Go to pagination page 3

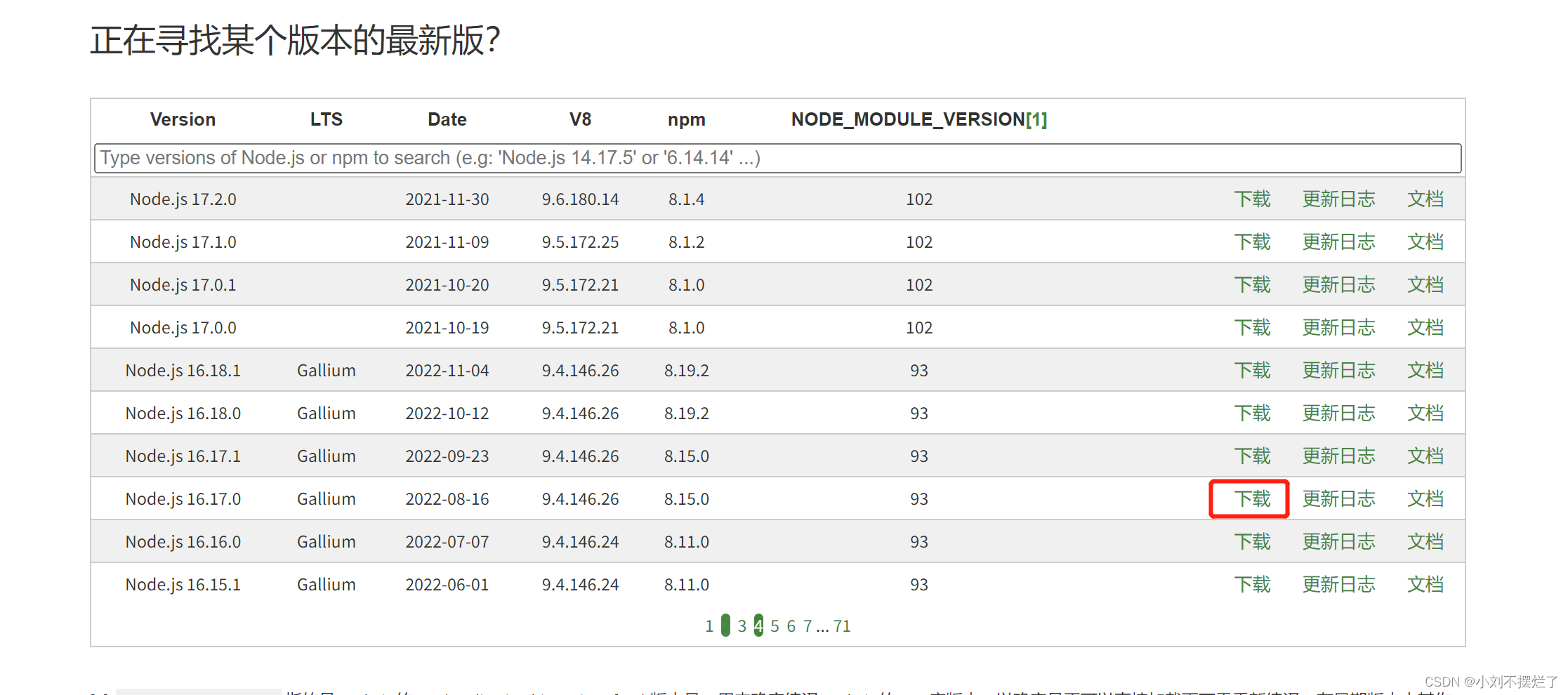[x=742, y=626]
